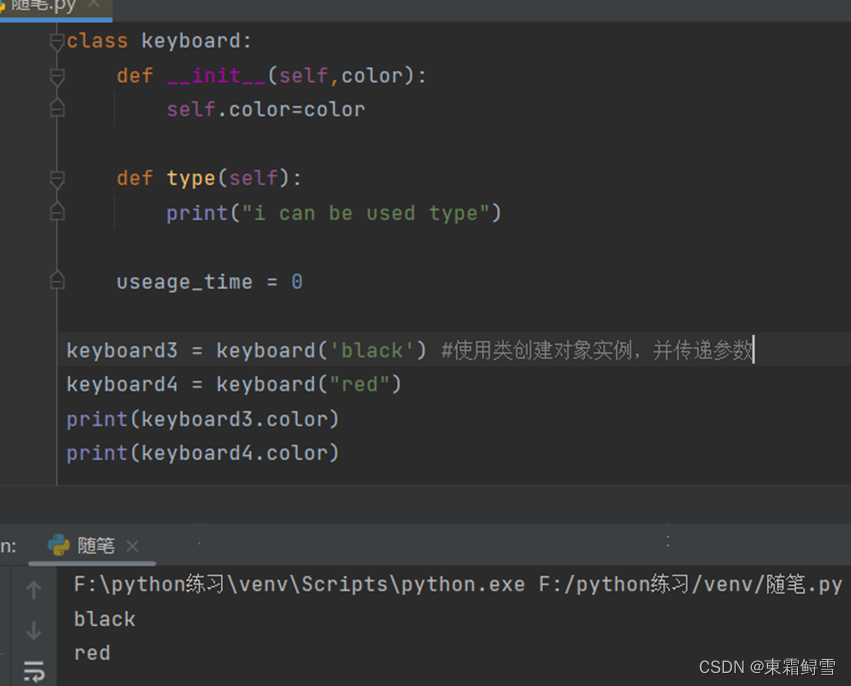Screen dimensions: 851x686
Task: Open the vertical dots menu in Run panel
Action: (x=668, y=541)
